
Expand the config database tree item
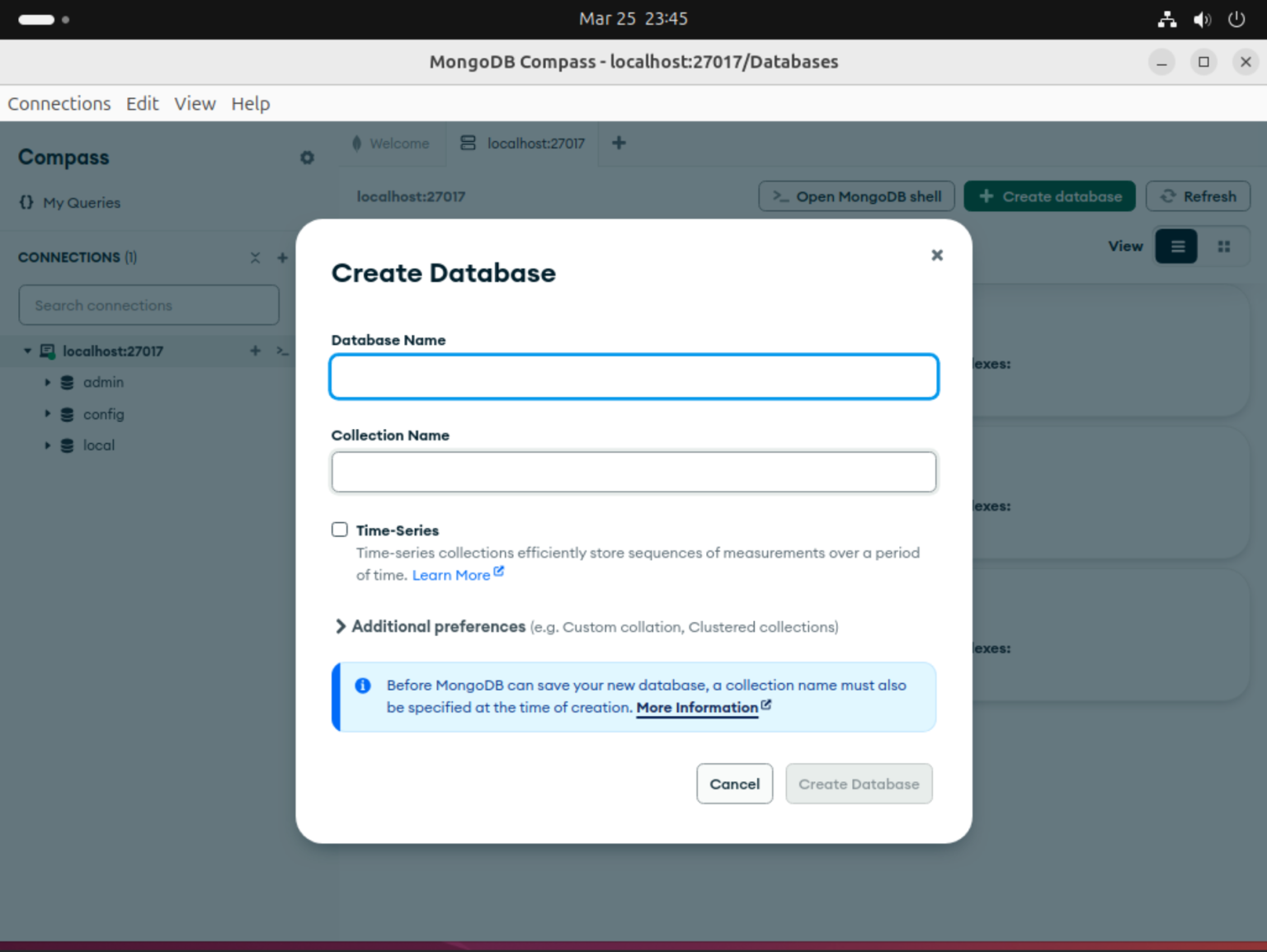[x=47, y=414]
